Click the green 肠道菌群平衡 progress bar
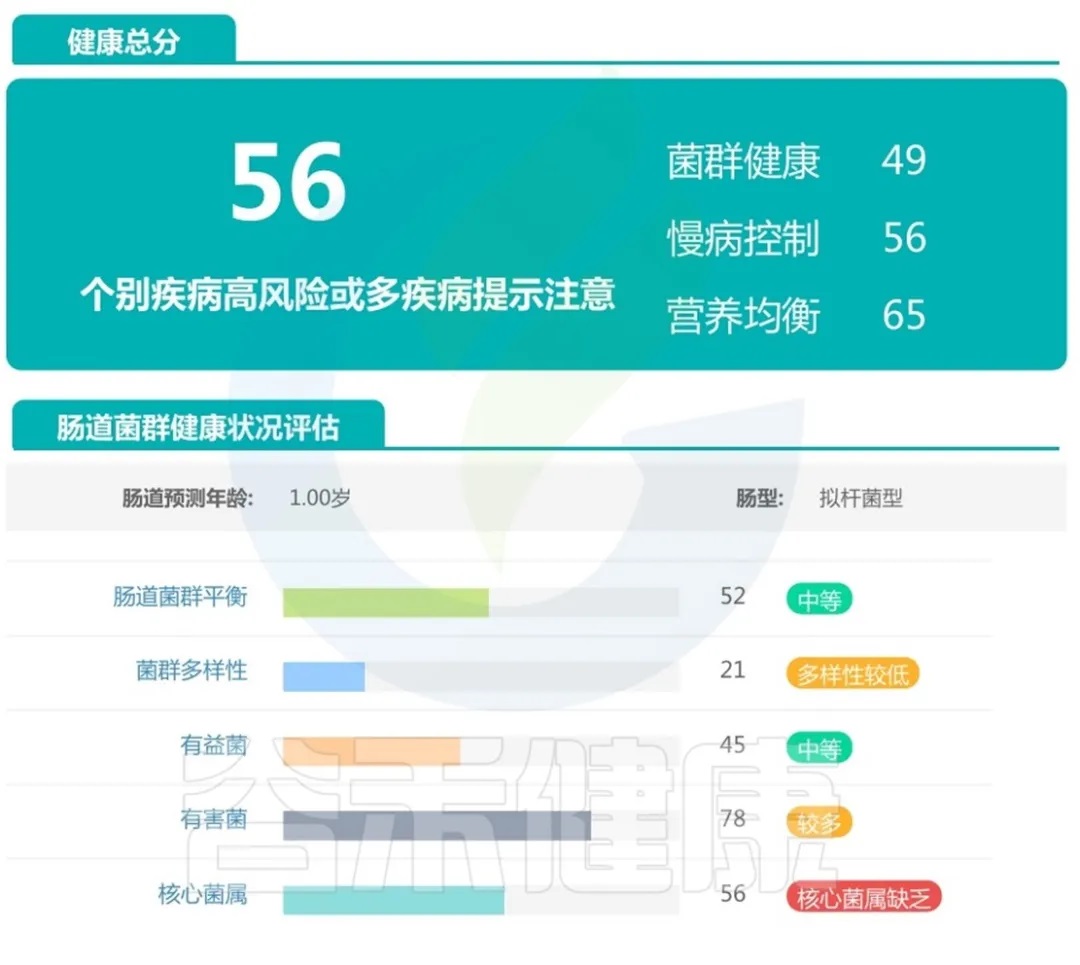The width and height of the screenshot is (1080, 965). 386,602
